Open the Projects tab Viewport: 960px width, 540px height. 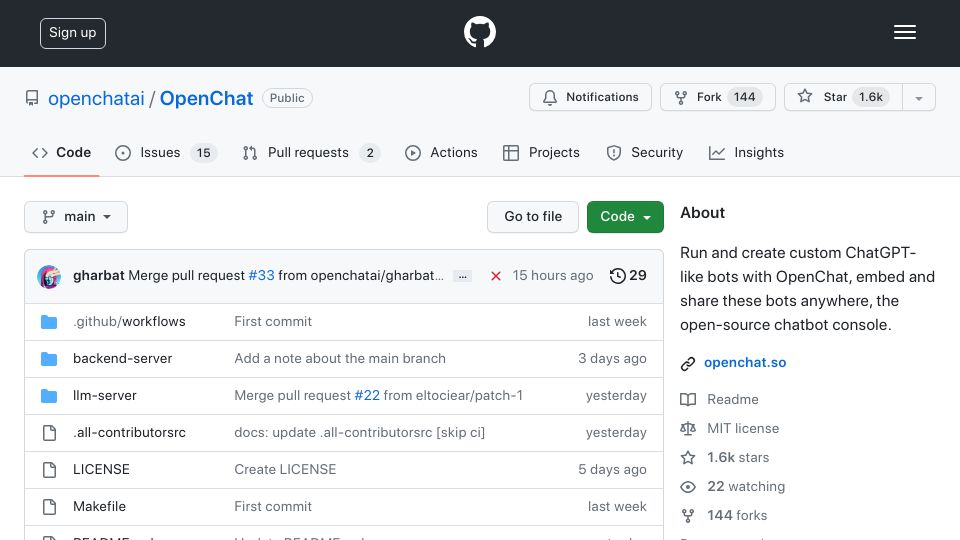point(541,152)
